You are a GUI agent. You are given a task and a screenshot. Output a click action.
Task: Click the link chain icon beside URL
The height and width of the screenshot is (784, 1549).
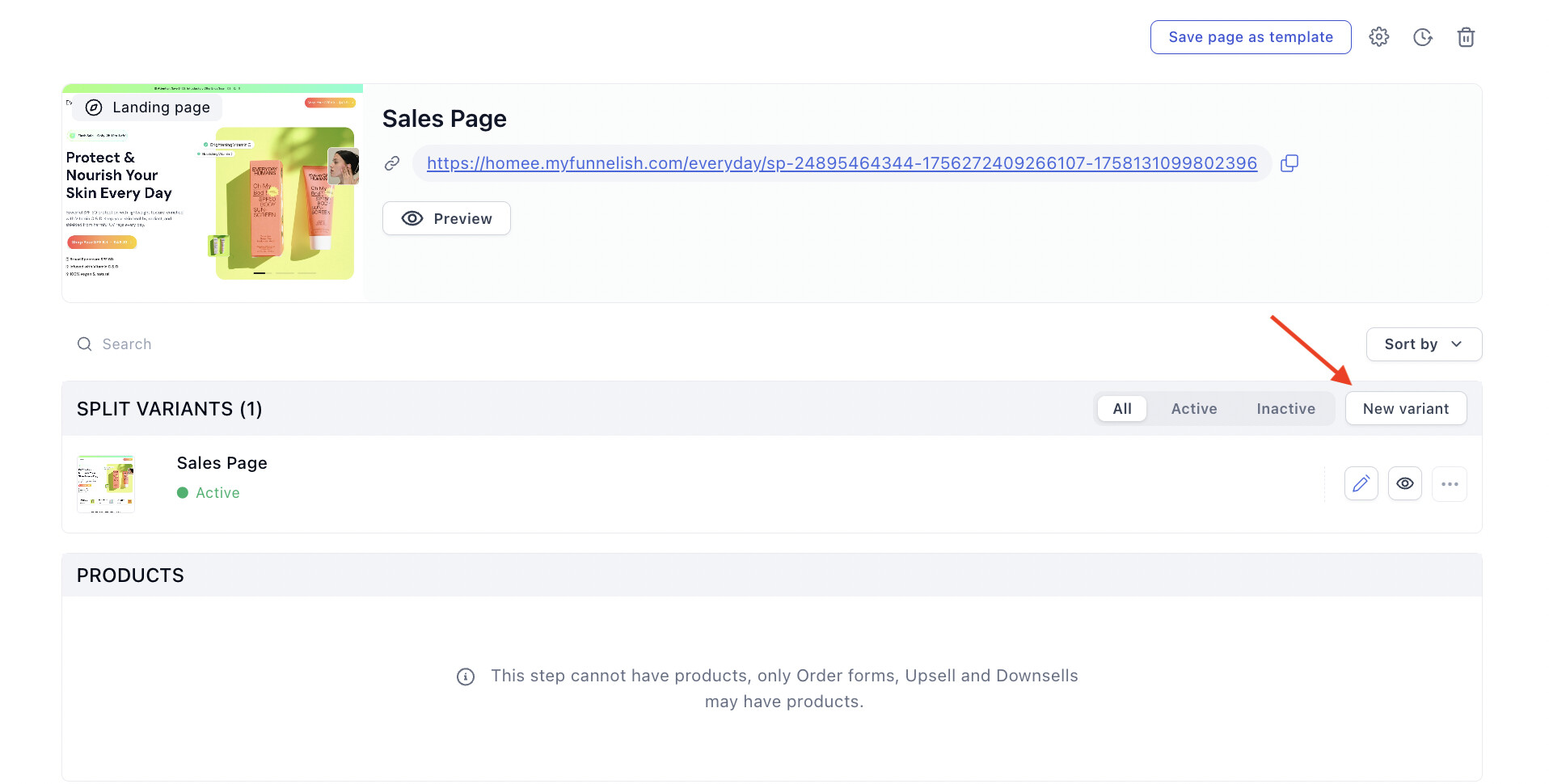pos(392,163)
